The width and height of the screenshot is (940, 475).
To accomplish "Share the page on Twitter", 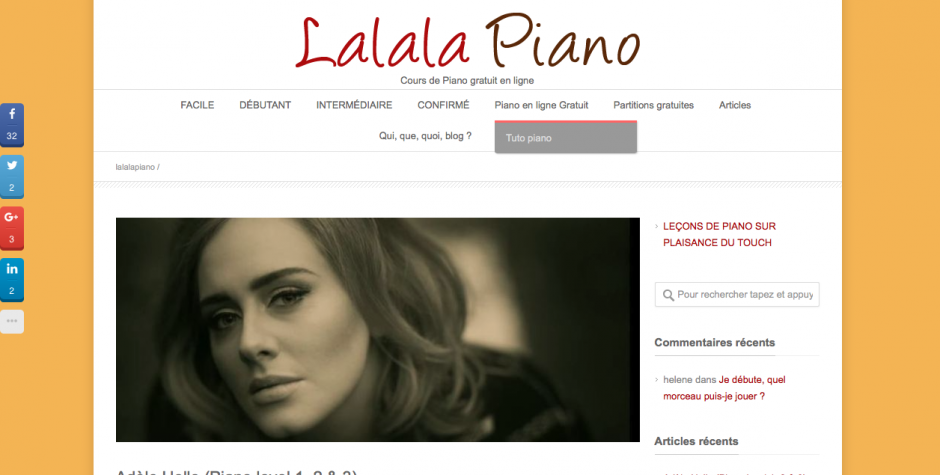I will pos(11,176).
